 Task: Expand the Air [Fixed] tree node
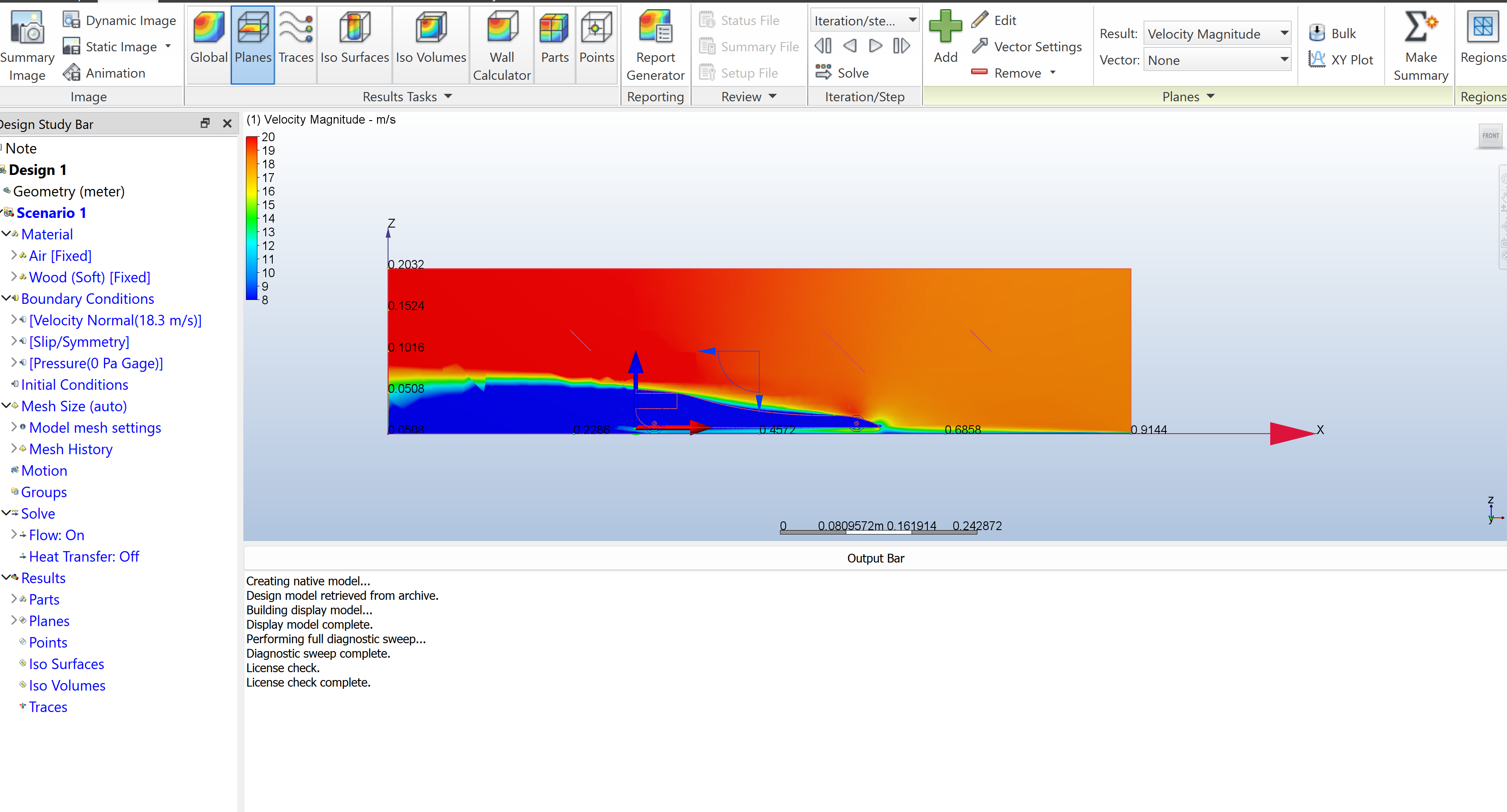[14, 255]
